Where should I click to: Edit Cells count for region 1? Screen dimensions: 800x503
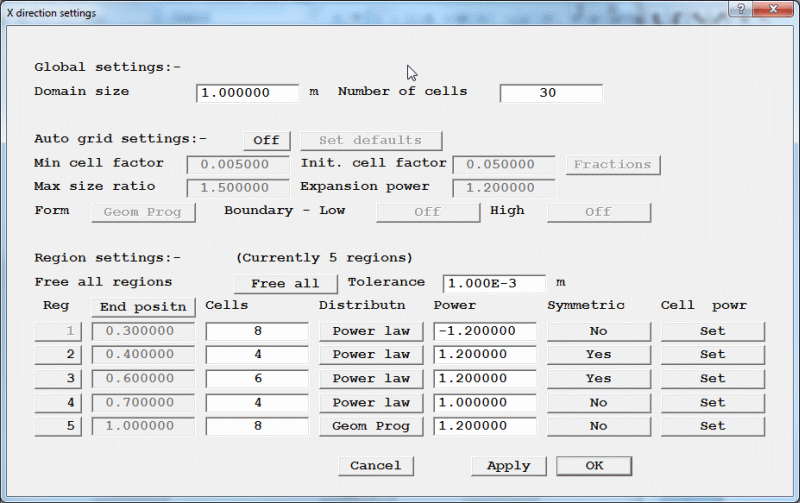click(256, 330)
